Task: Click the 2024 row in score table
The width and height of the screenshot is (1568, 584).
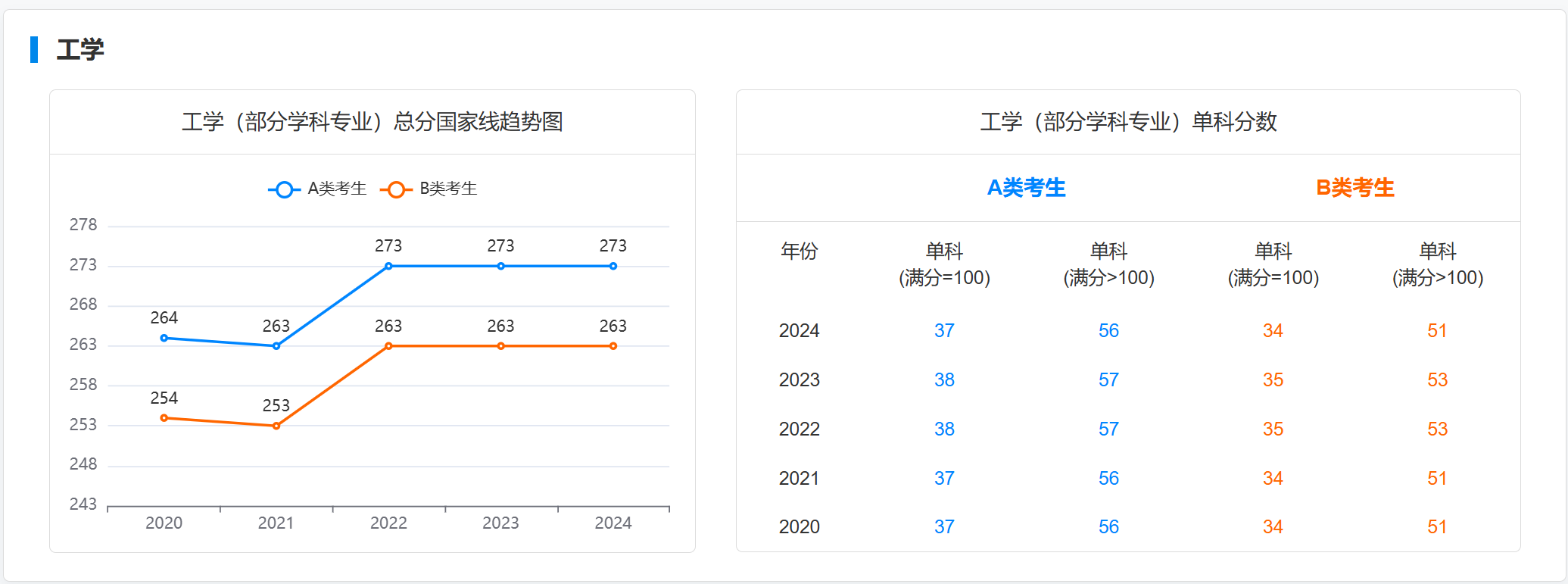Action: 799,331
